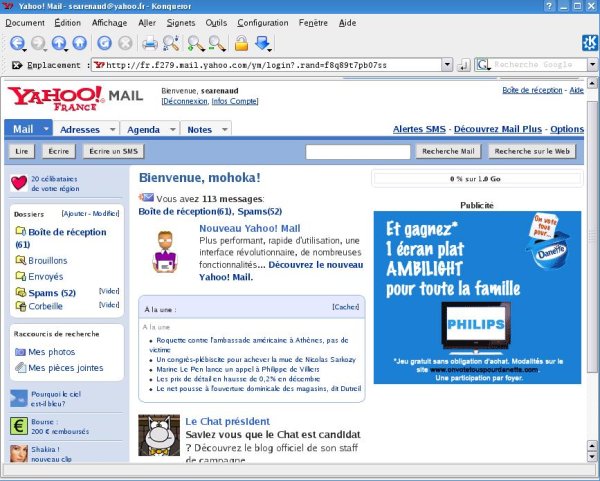
Task: Click the Mes photos icon
Action: (20, 352)
